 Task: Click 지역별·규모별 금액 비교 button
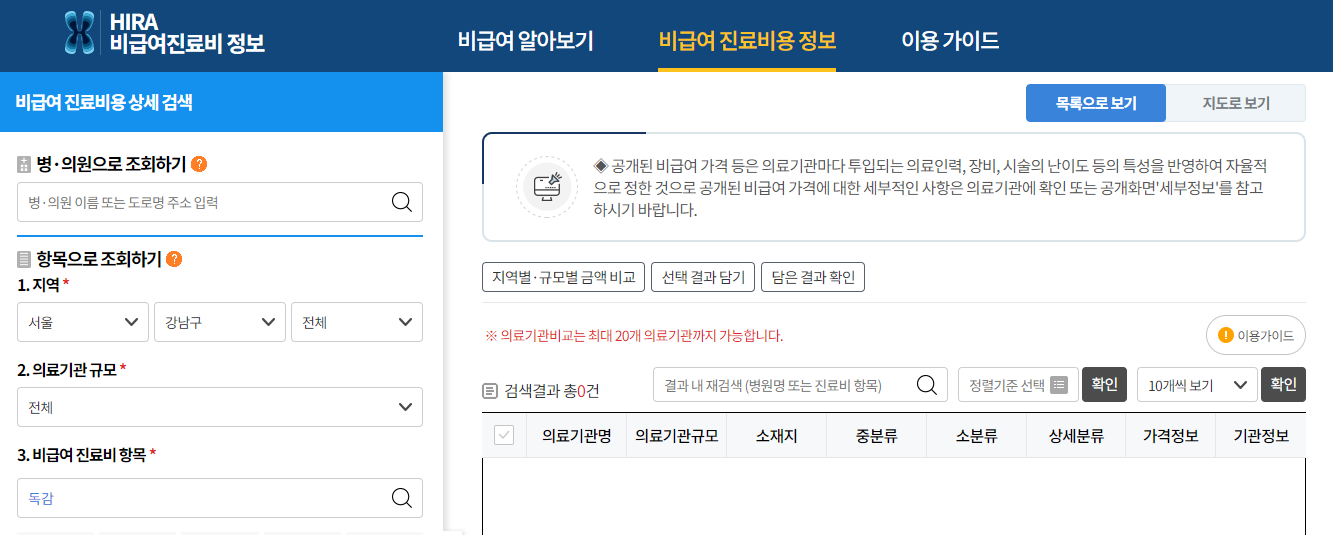coord(563,277)
